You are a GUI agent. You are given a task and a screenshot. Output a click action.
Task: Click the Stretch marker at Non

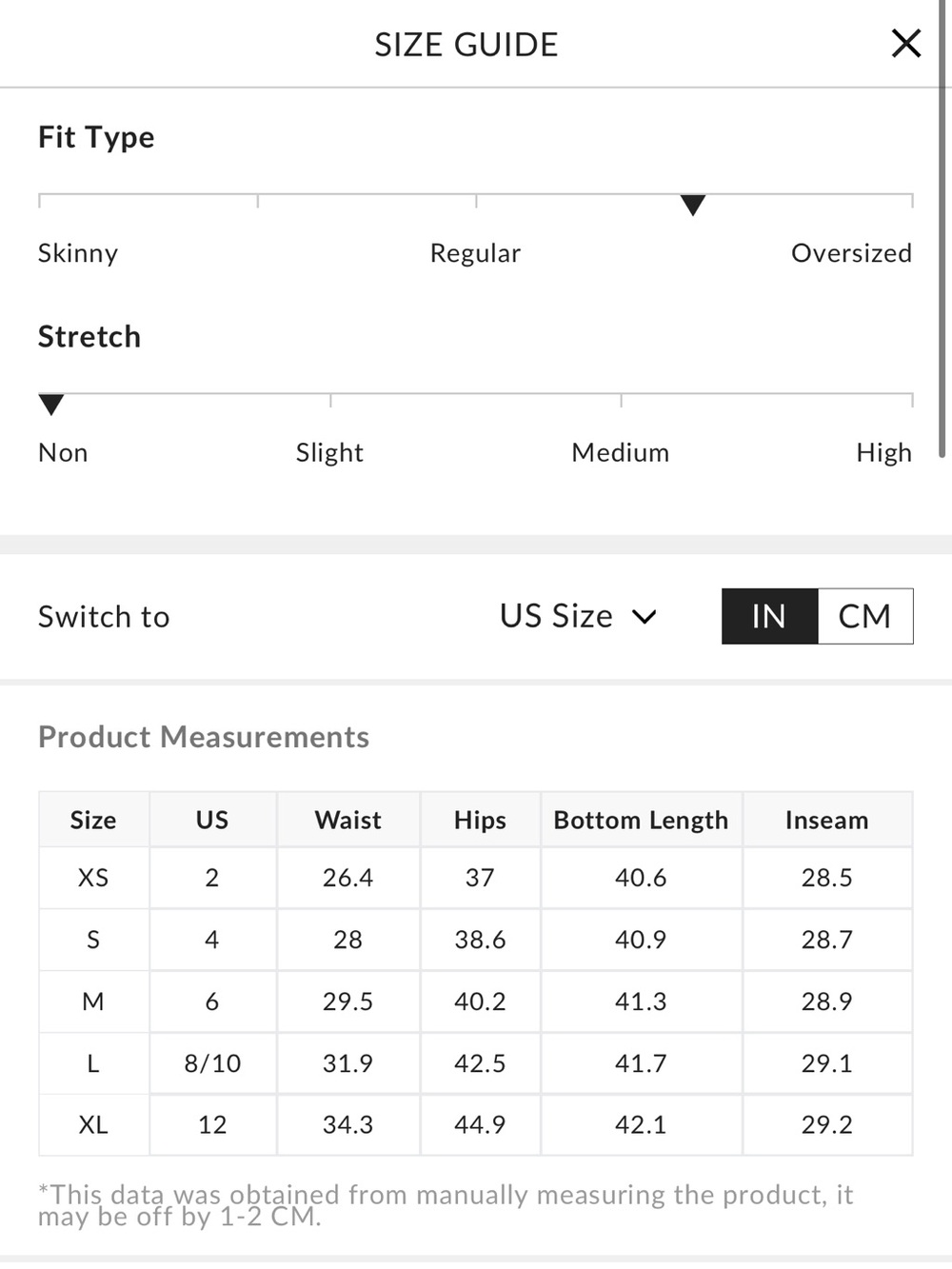click(x=51, y=405)
